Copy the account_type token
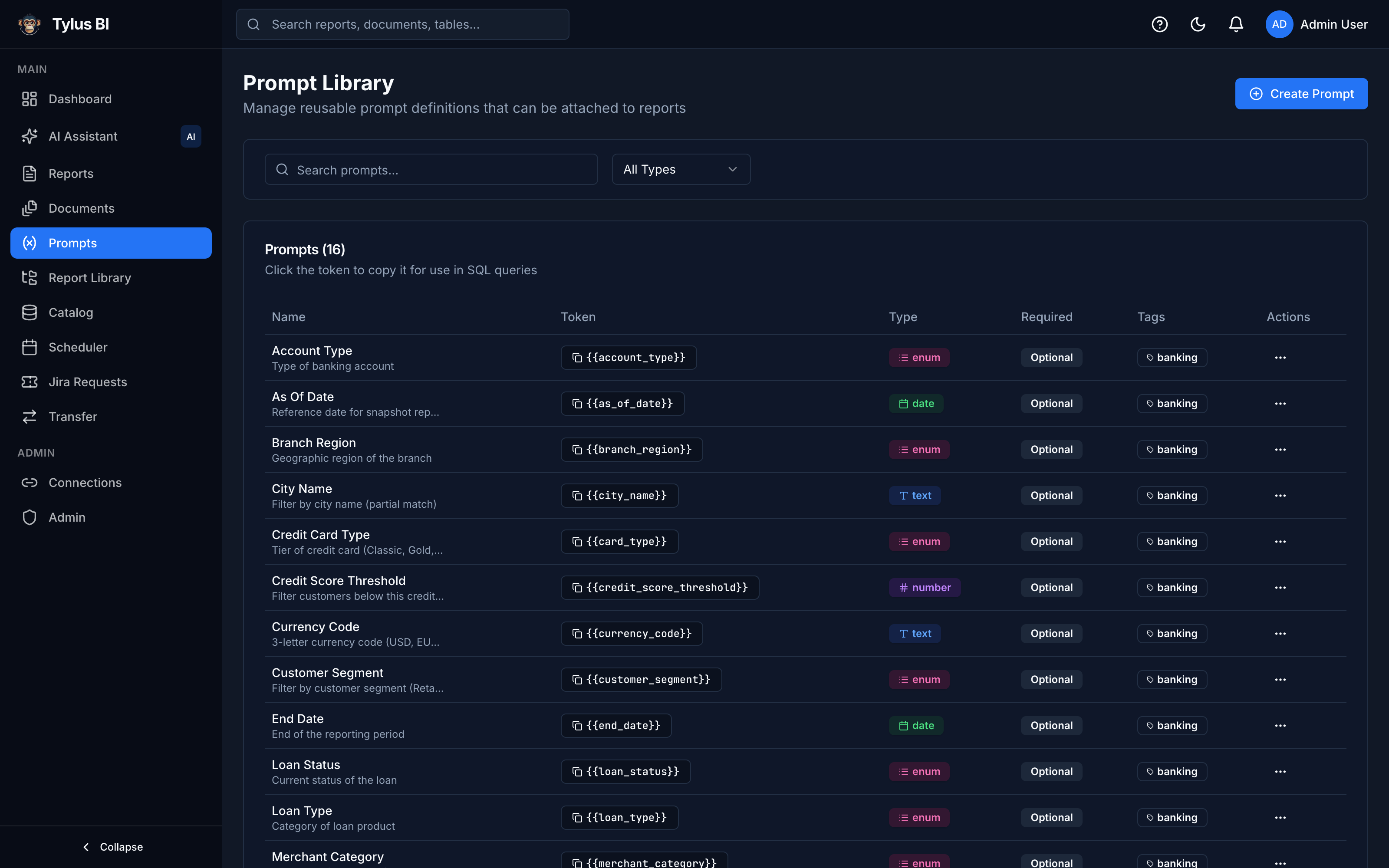 tap(629, 358)
